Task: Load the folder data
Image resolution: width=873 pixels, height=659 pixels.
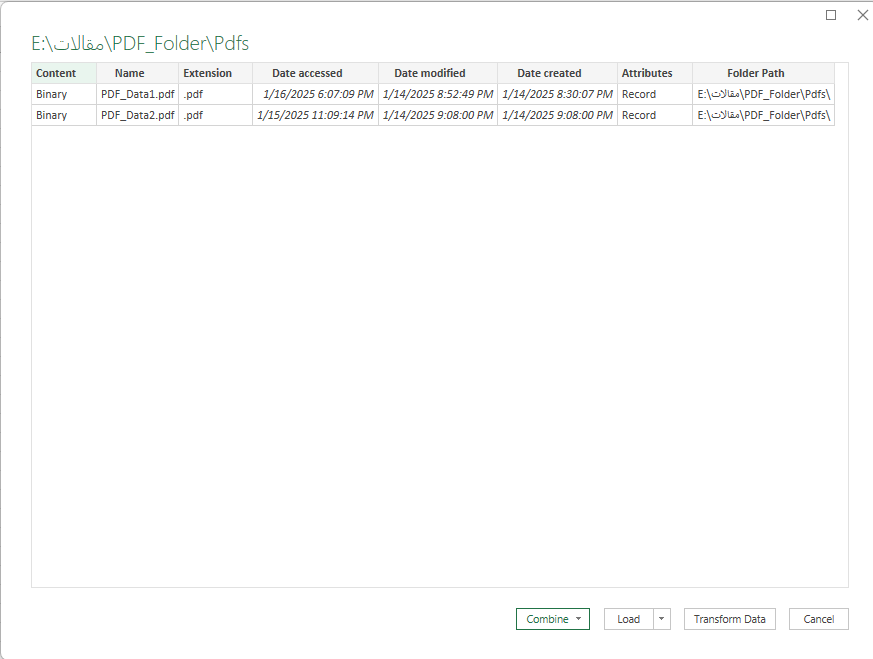Action: (x=629, y=619)
